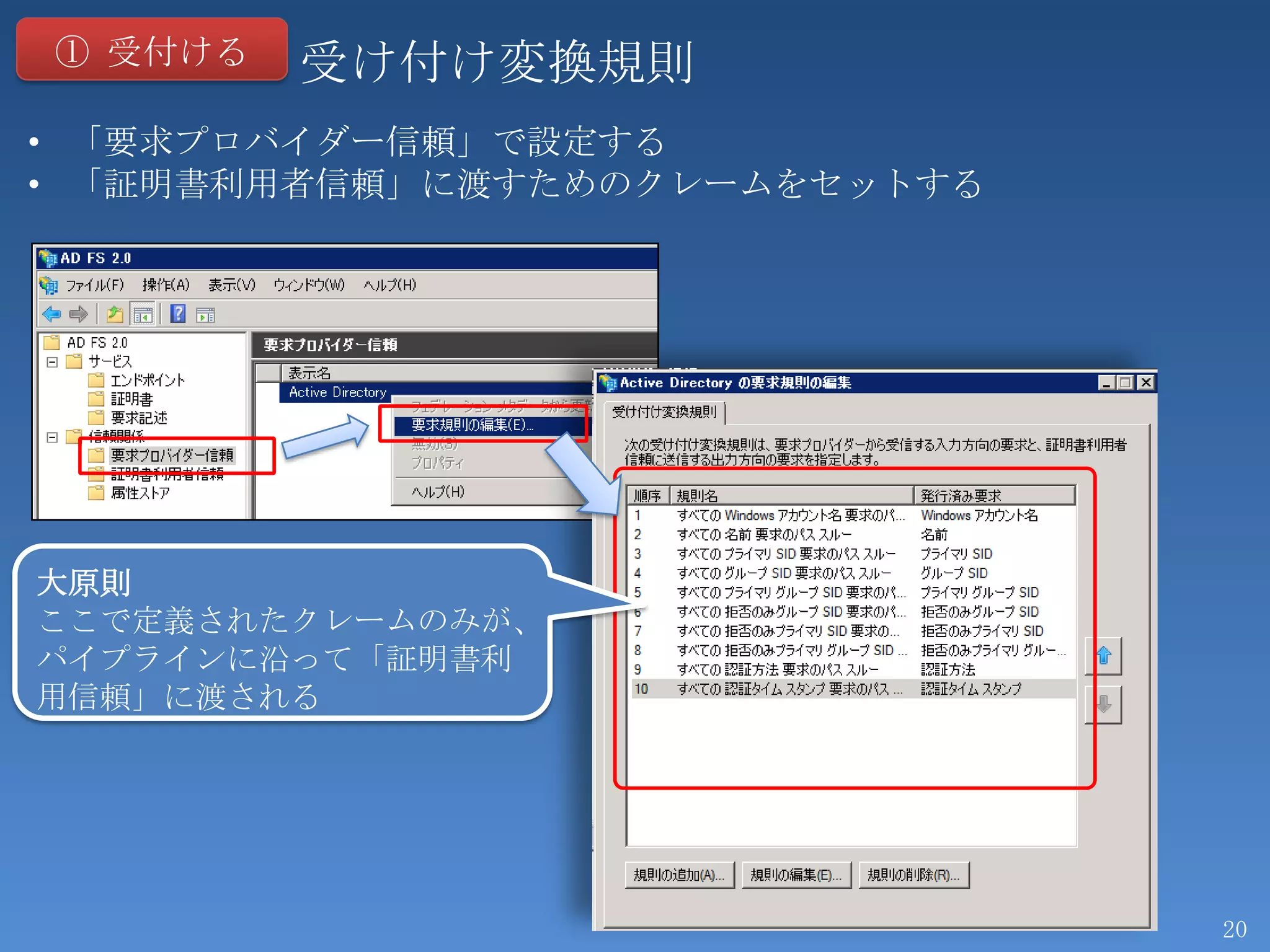This screenshot has height=952, width=1270.
Task: Open the 操作(A) menu
Action: coord(166,285)
